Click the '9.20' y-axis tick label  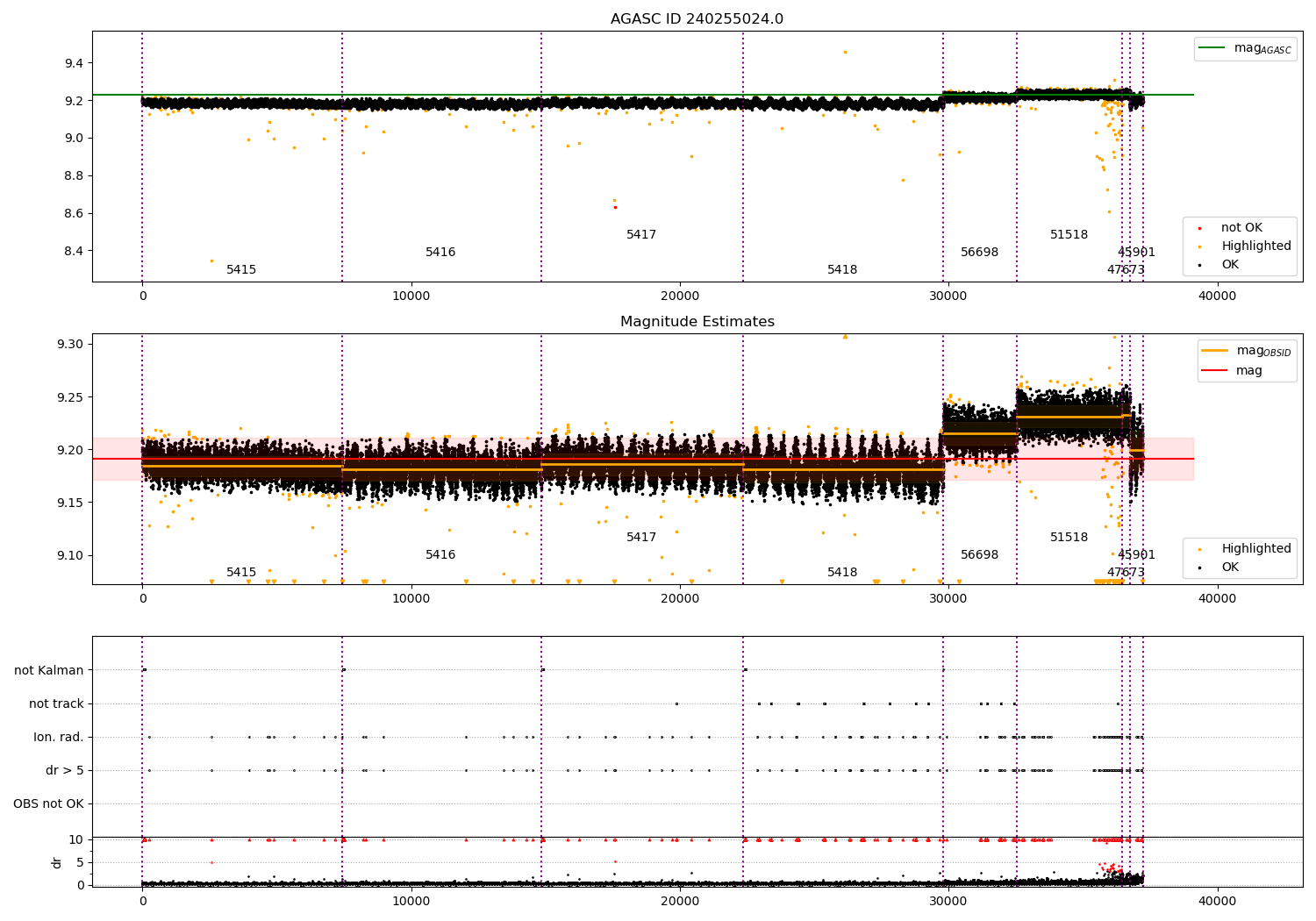pos(70,450)
